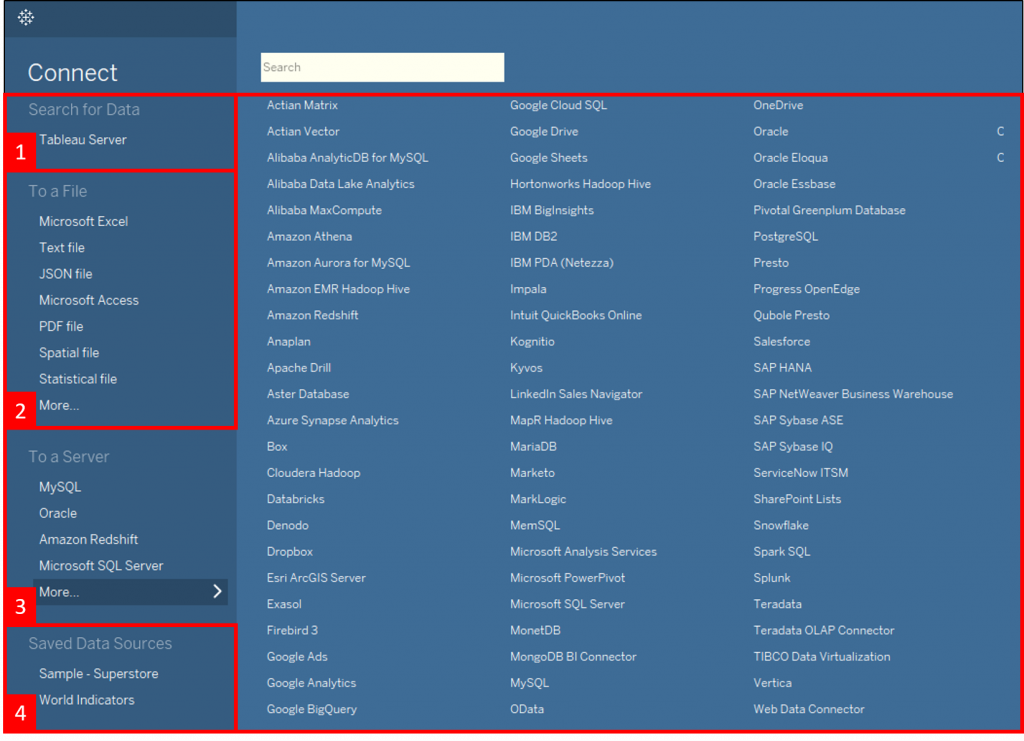Viewport: 1024px width, 741px height.
Task: Connect to Snowflake
Action: (x=780, y=526)
